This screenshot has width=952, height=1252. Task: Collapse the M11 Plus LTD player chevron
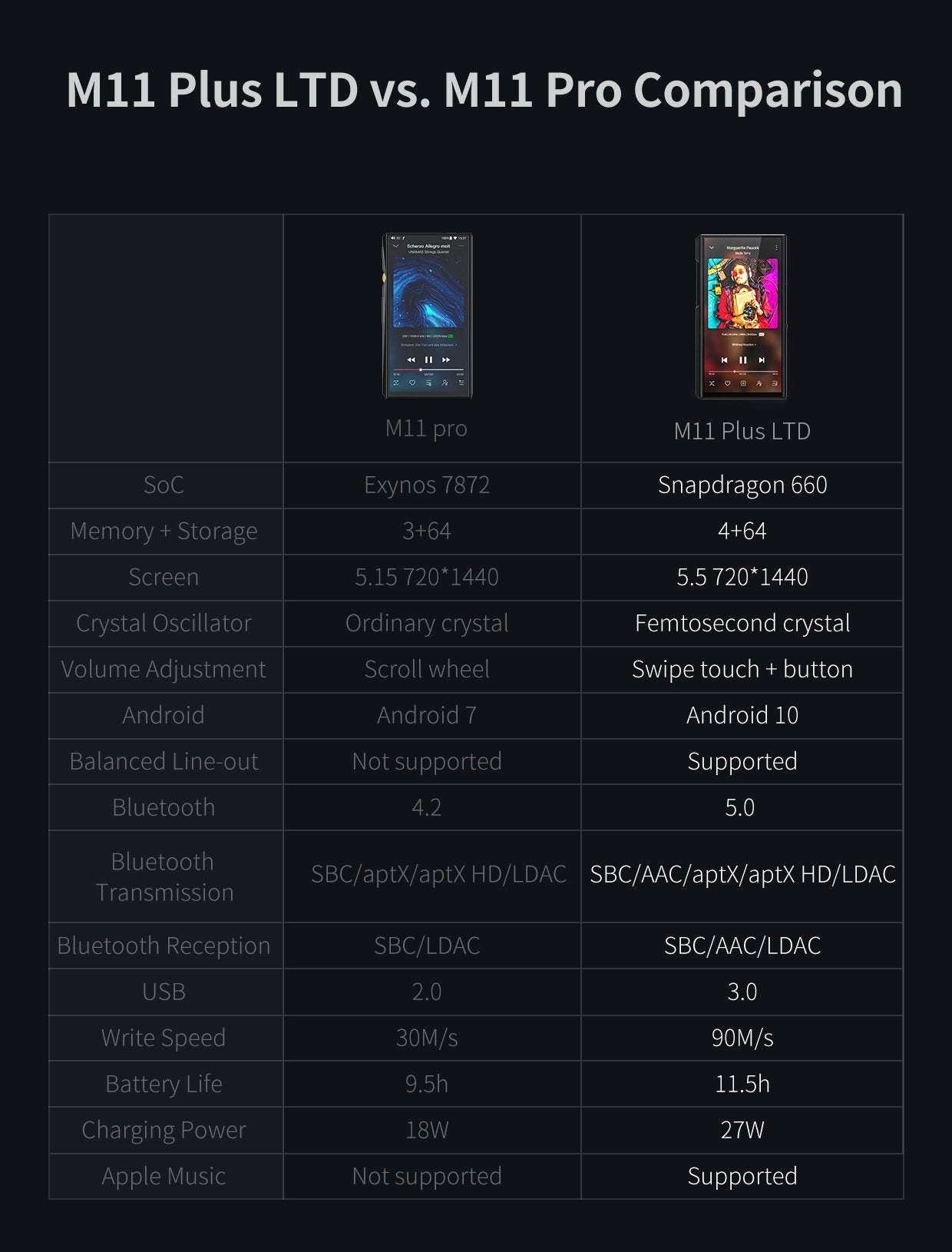(x=711, y=248)
